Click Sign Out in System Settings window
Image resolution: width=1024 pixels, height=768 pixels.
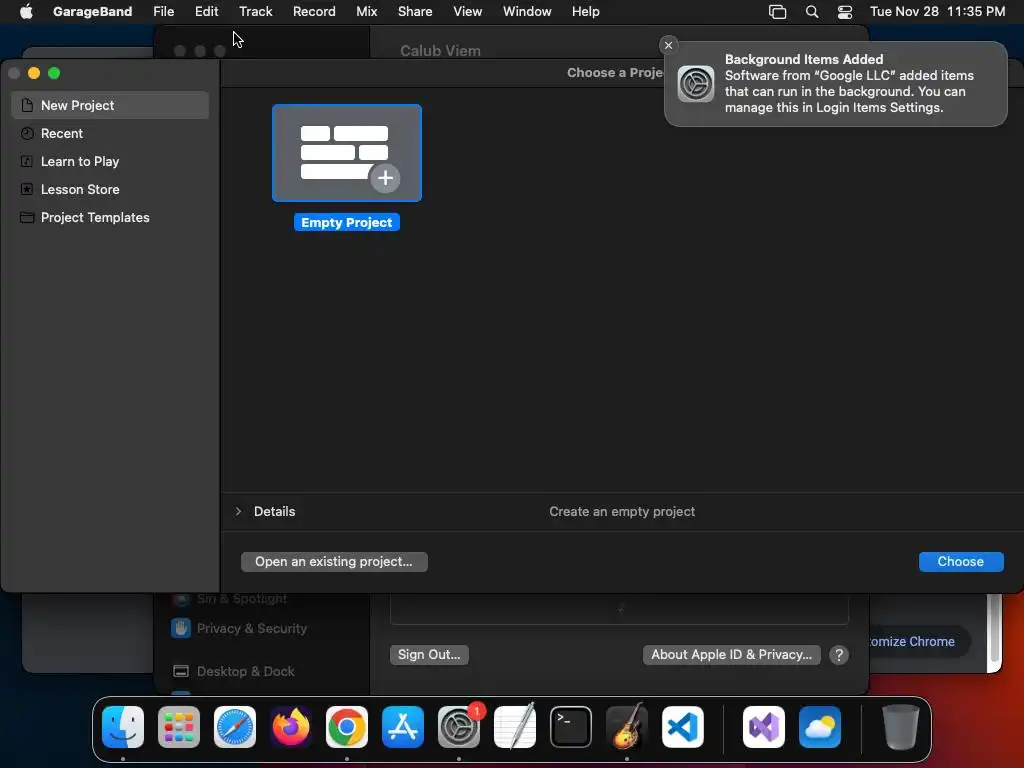click(429, 654)
